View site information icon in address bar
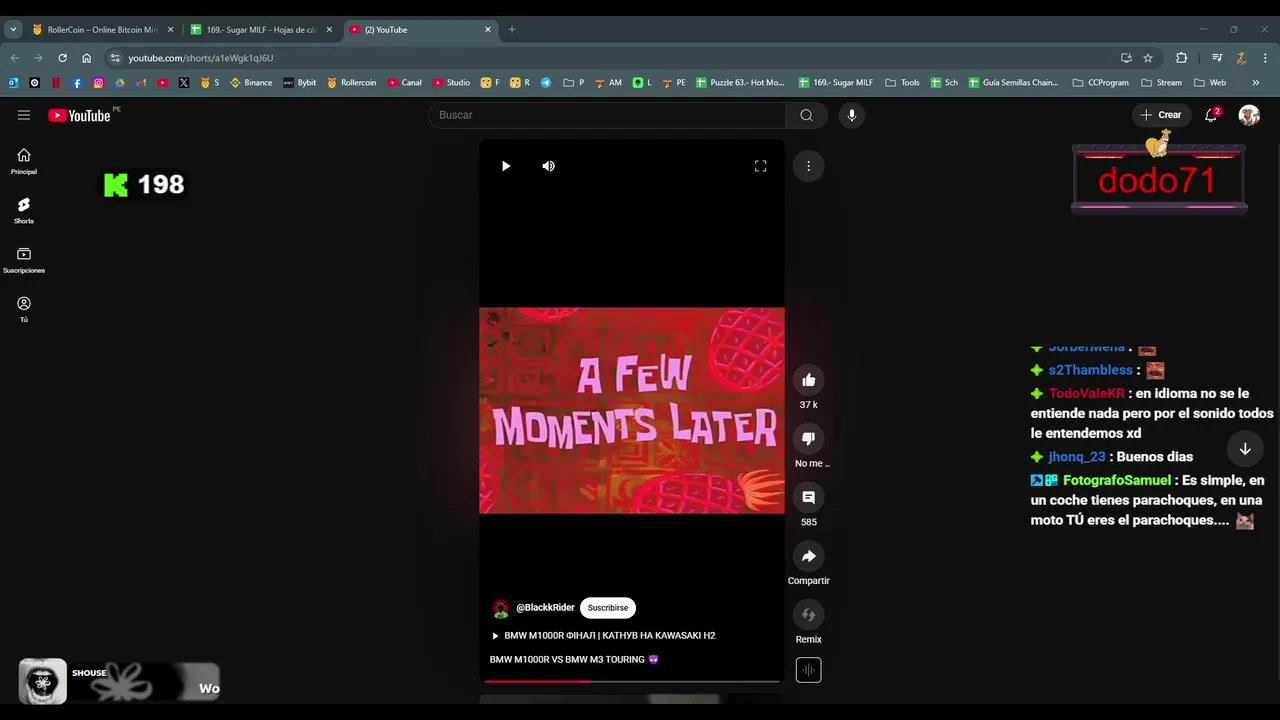This screenshot has height=720, width=1280. [x=115, y=58]
